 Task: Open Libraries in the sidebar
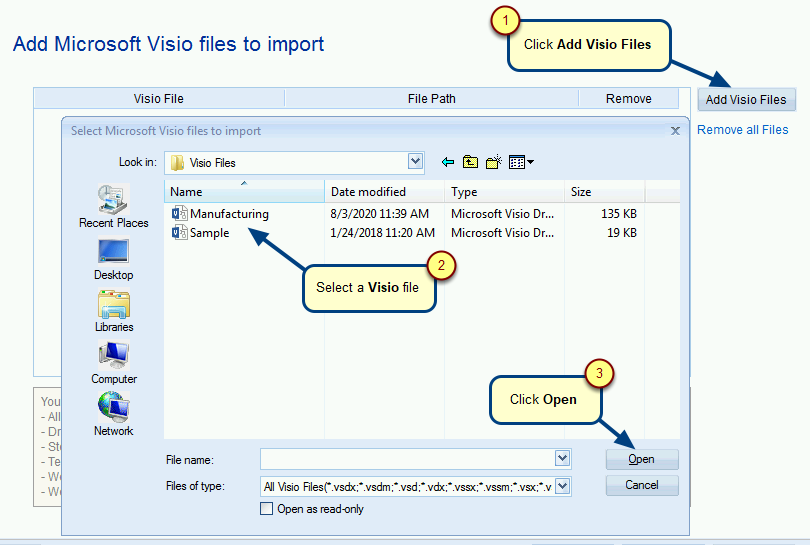[x=114, y=311]
